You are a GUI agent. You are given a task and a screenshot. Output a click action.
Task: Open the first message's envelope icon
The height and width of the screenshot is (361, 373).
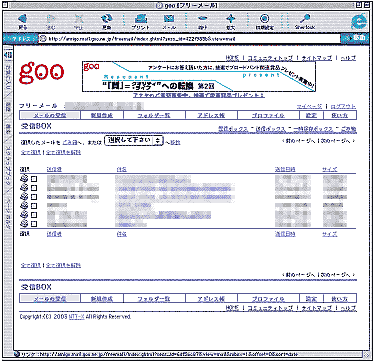tap(24, 179)
